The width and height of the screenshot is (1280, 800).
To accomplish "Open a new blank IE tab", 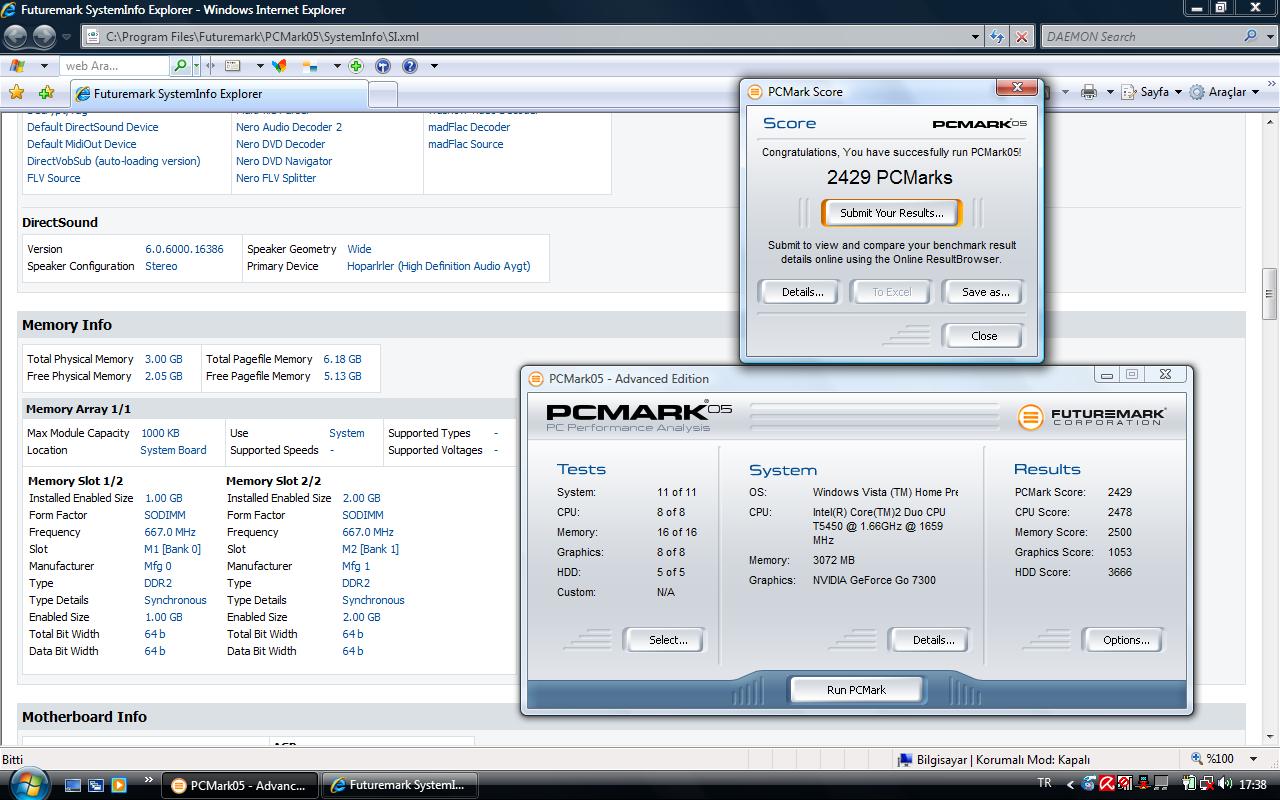I will pos(383,94).
